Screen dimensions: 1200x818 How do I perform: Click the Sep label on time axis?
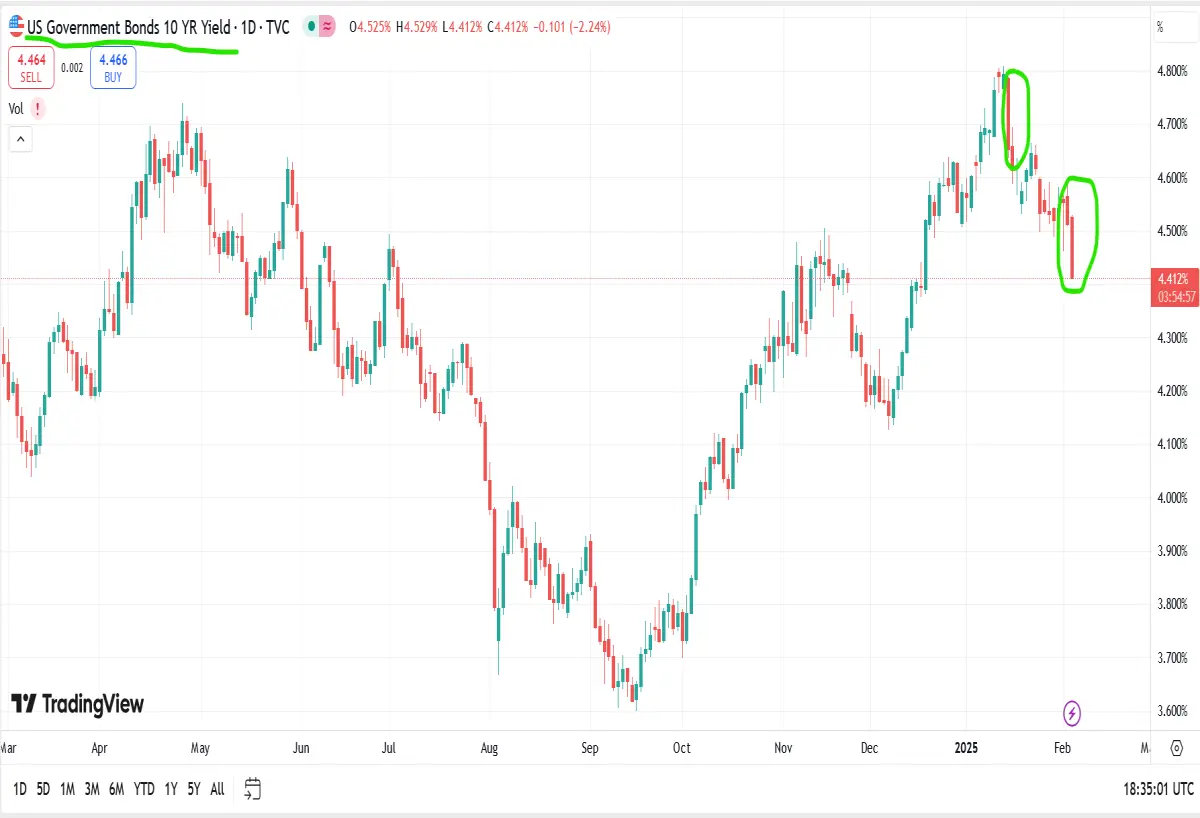click(589, 748)
